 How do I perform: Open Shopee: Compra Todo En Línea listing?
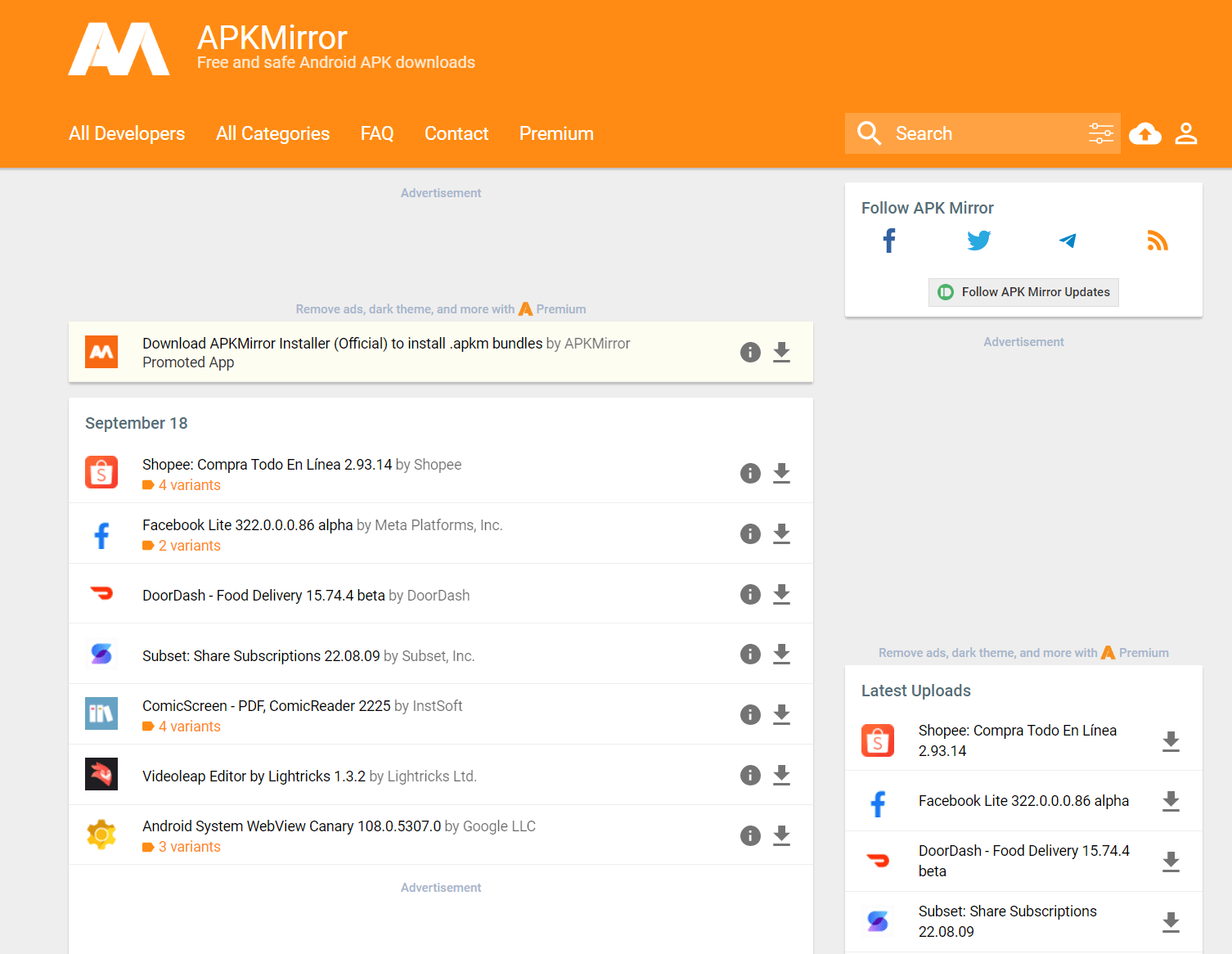coord(268,465)
